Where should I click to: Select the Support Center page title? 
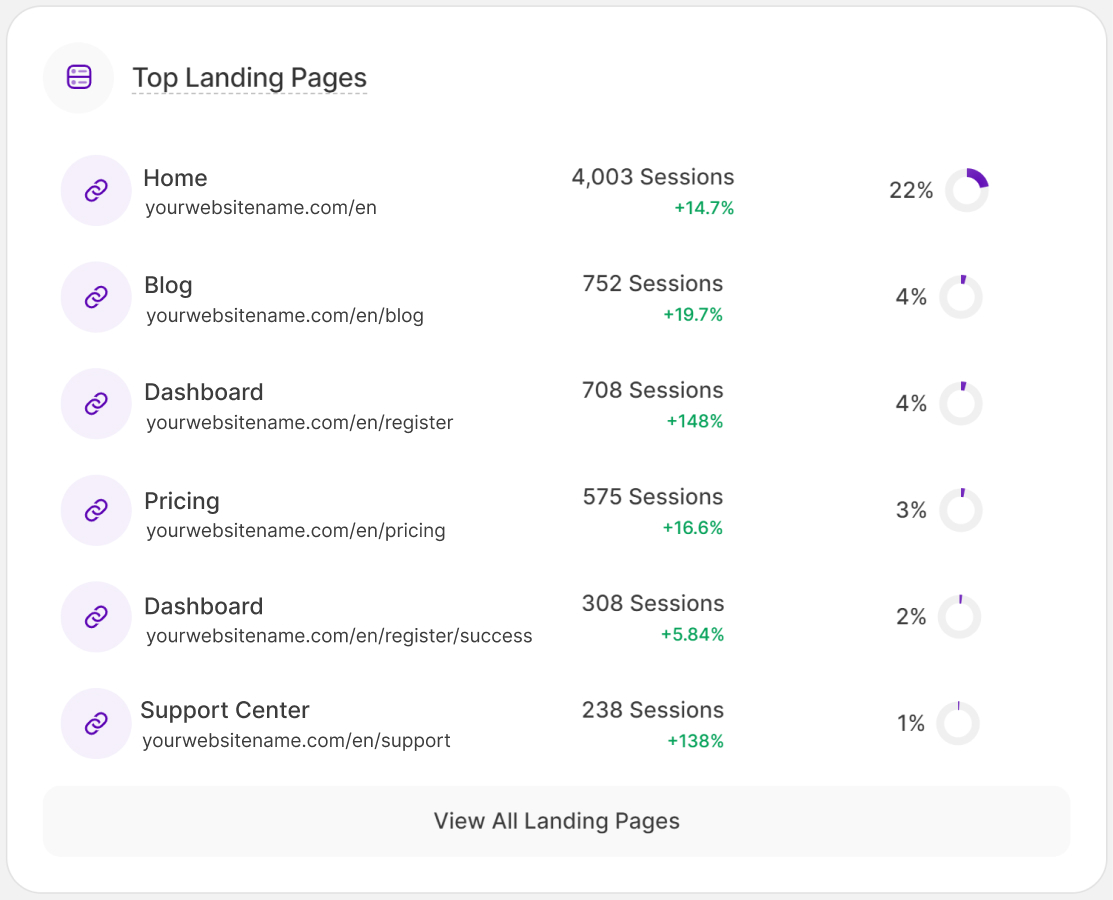coord(225,710)
